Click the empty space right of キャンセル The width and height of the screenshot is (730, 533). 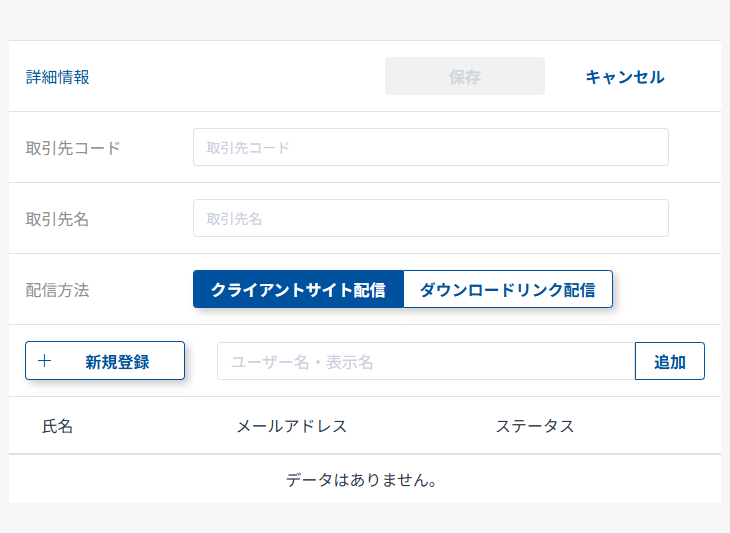[696, 77]
